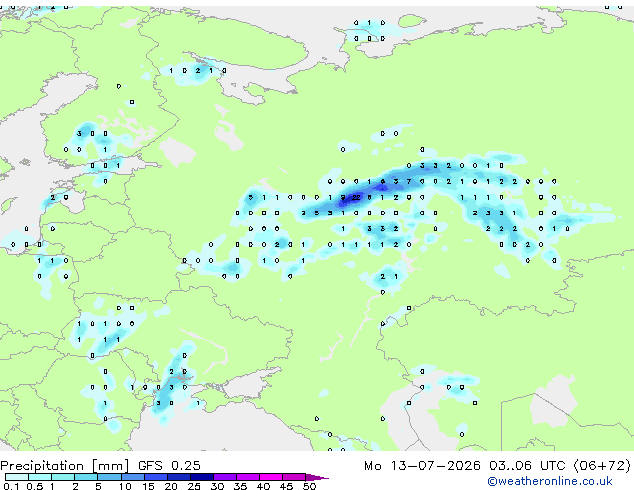The image size is (634, 490).
Task: Select the 0.5–1 mm legend swatch
Action: click(40, 477)
